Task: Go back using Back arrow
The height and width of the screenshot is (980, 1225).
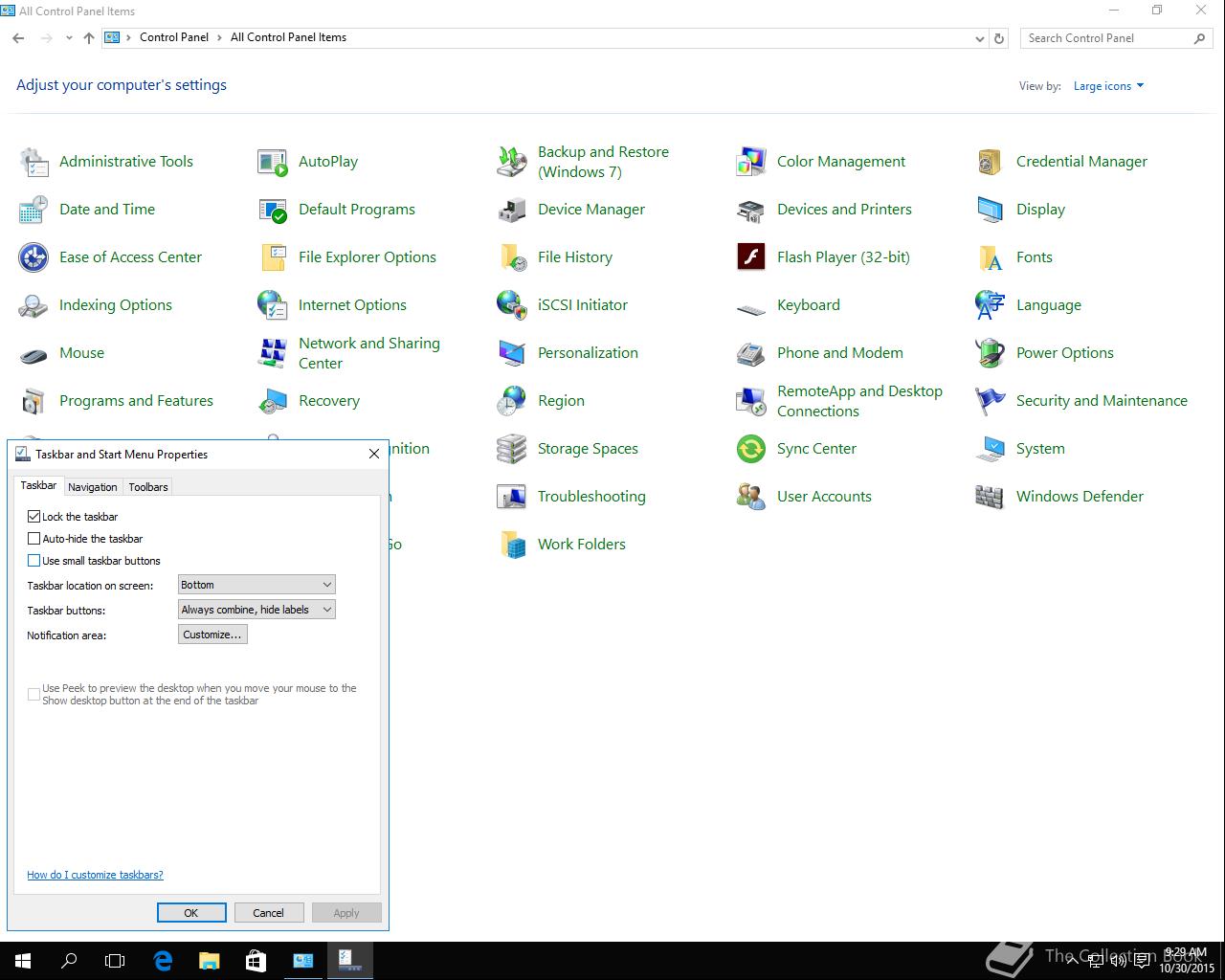Action: coord(18,38)
